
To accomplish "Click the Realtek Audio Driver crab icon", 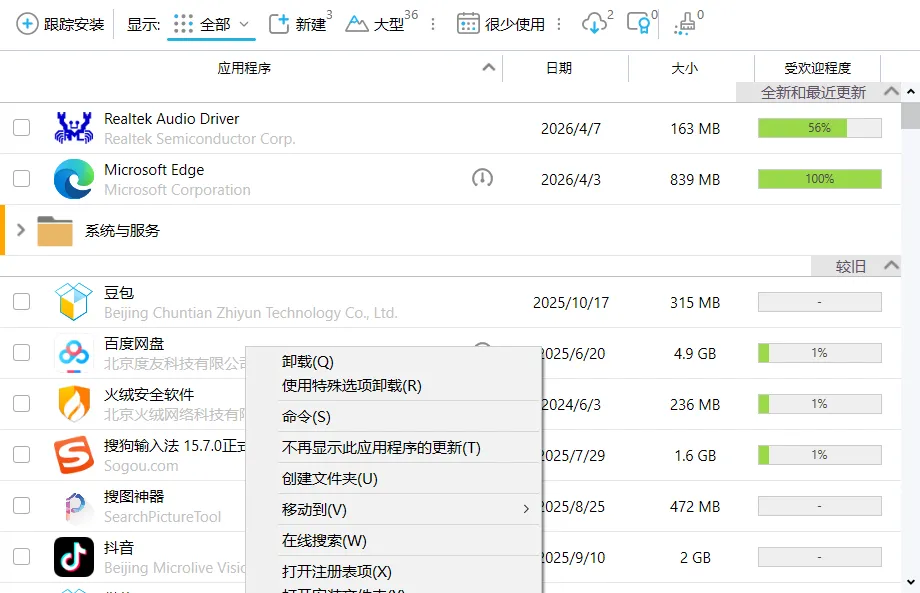I will [74, 128].
